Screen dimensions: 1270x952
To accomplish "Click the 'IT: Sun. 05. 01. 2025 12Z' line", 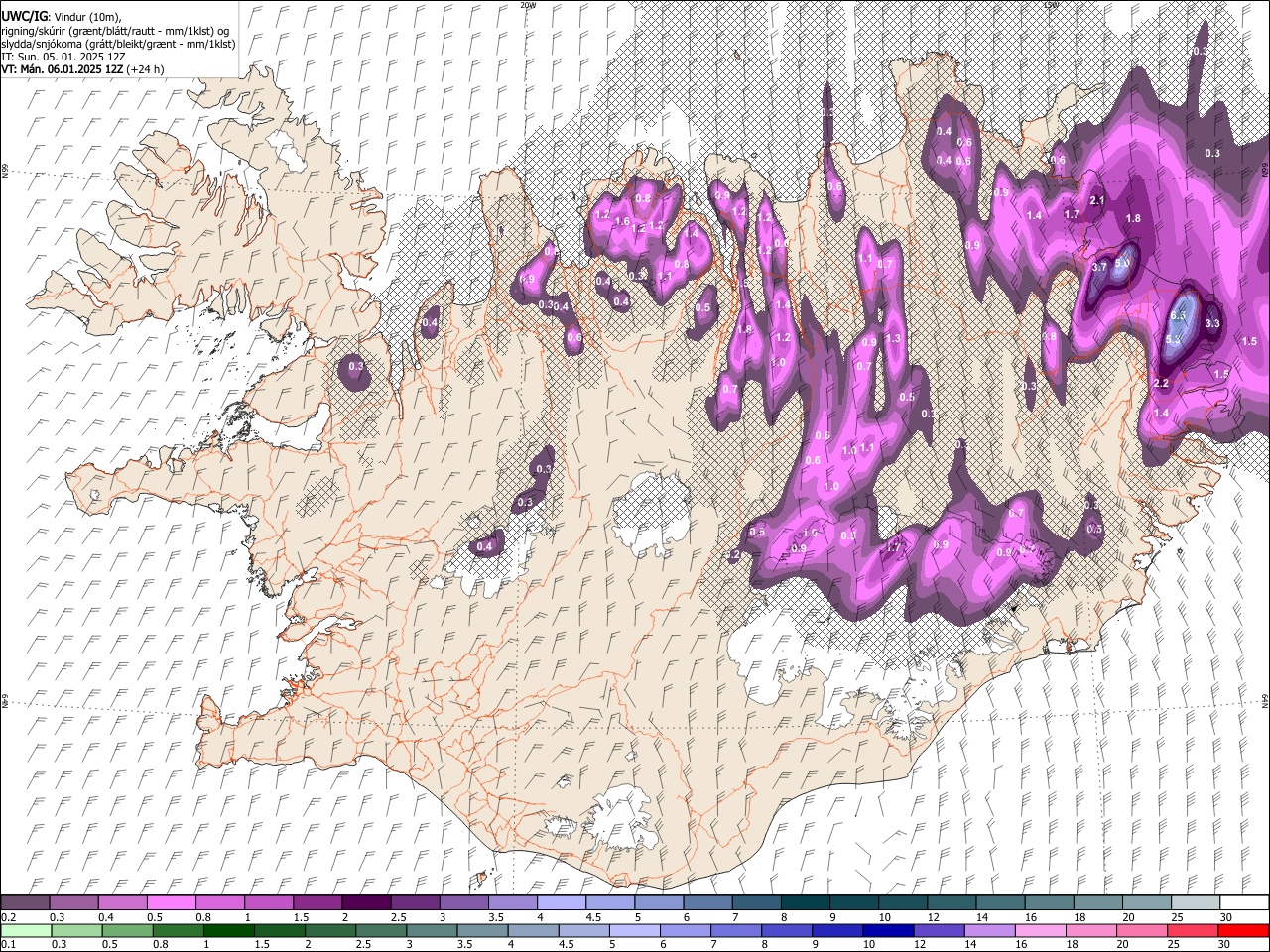I will [63, 57].
